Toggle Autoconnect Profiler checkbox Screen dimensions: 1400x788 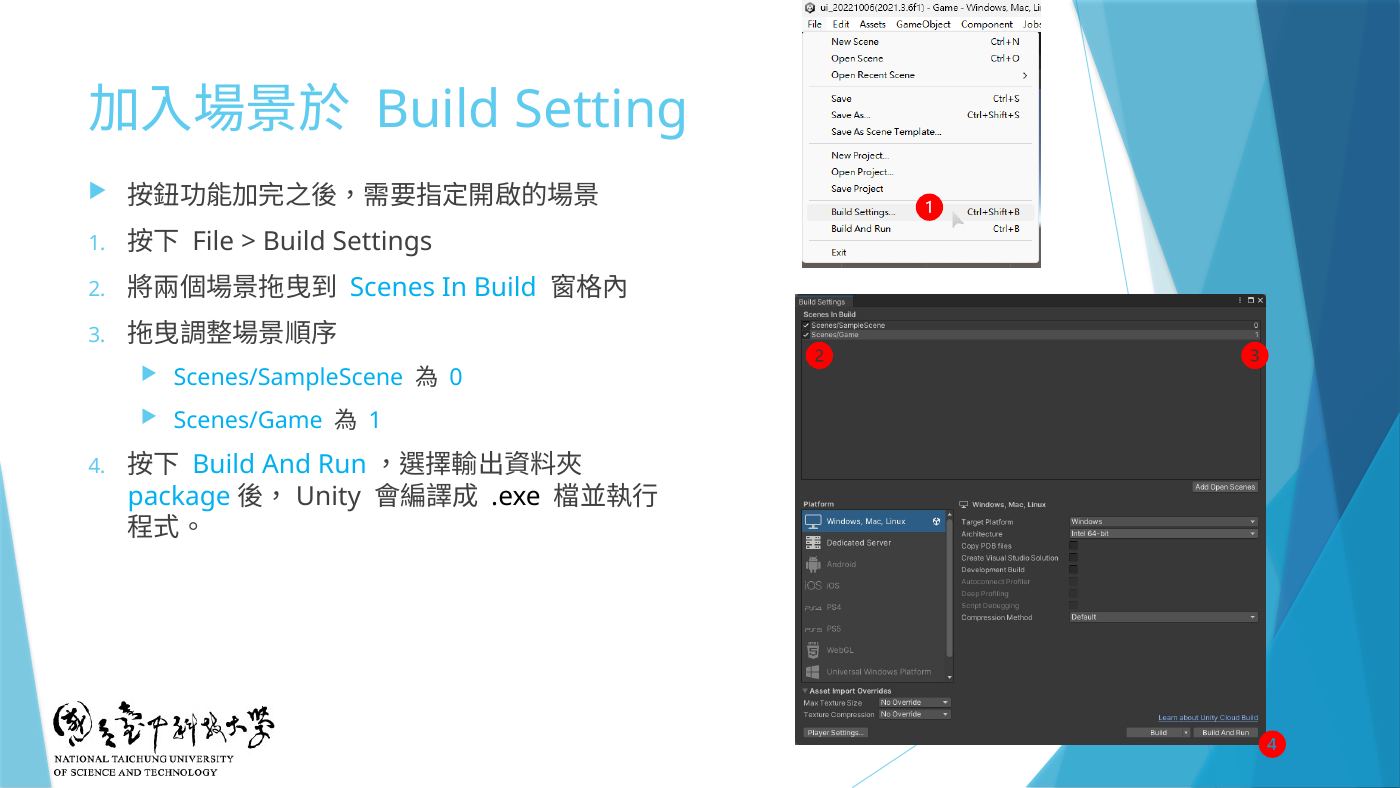click(x=1074, y=582)
